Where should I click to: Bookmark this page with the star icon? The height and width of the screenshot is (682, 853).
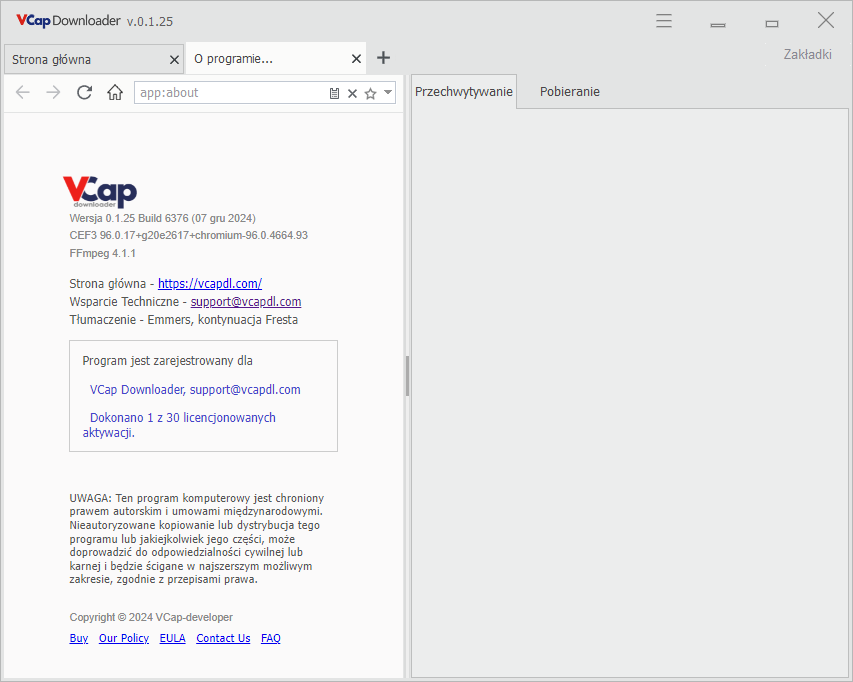pos(370,94)
